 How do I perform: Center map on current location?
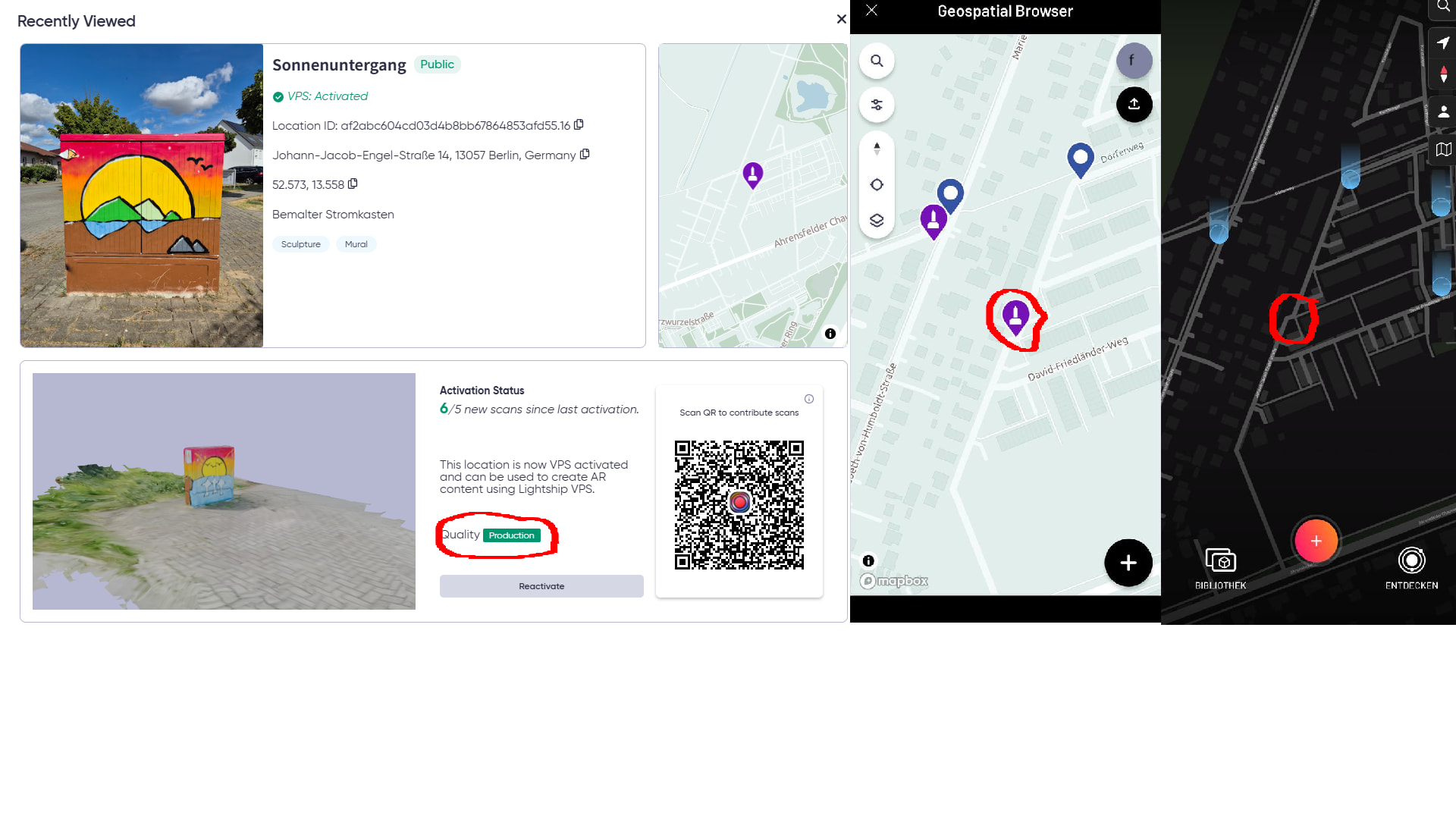[877, 185]
